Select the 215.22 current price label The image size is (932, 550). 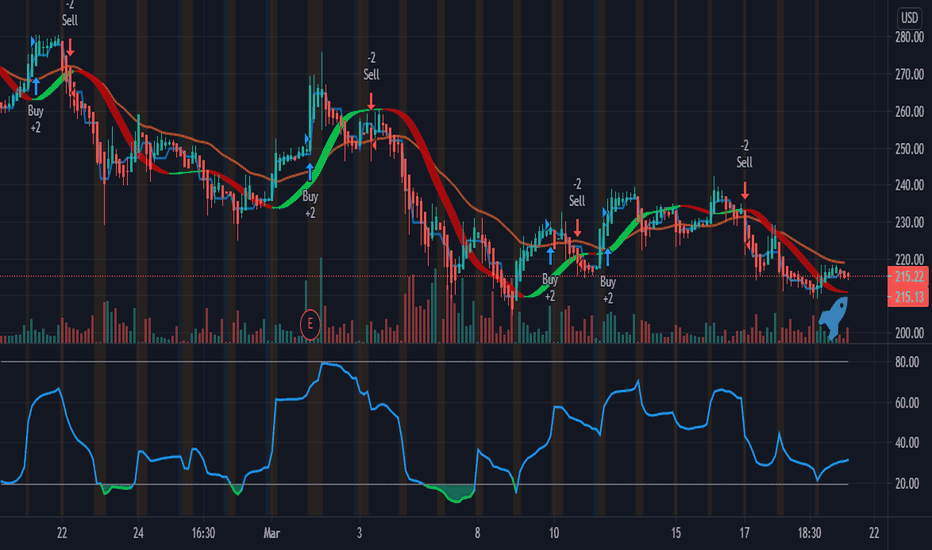pyautogui.click(x=908, y=276)
